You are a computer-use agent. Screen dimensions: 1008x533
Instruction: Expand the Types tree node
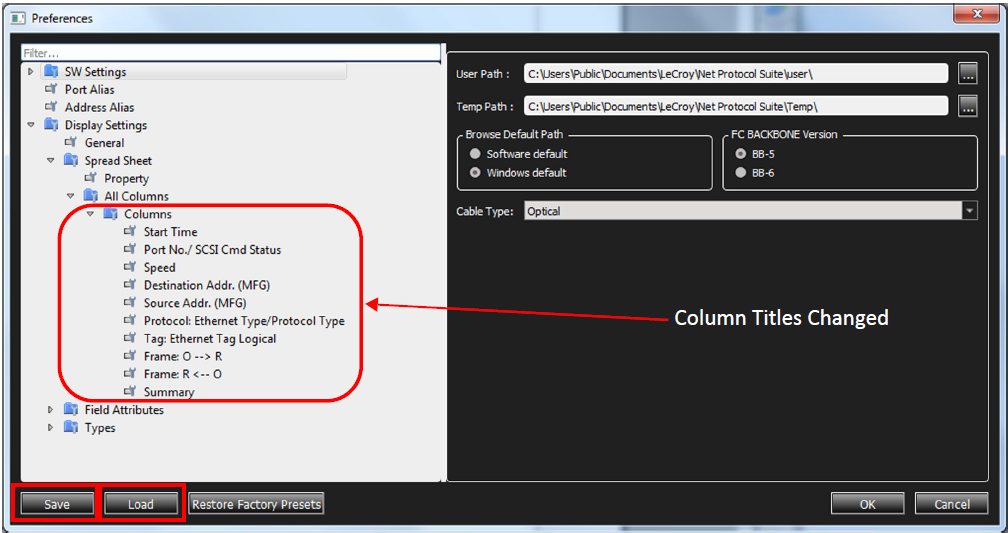click(x=51, y=427)
